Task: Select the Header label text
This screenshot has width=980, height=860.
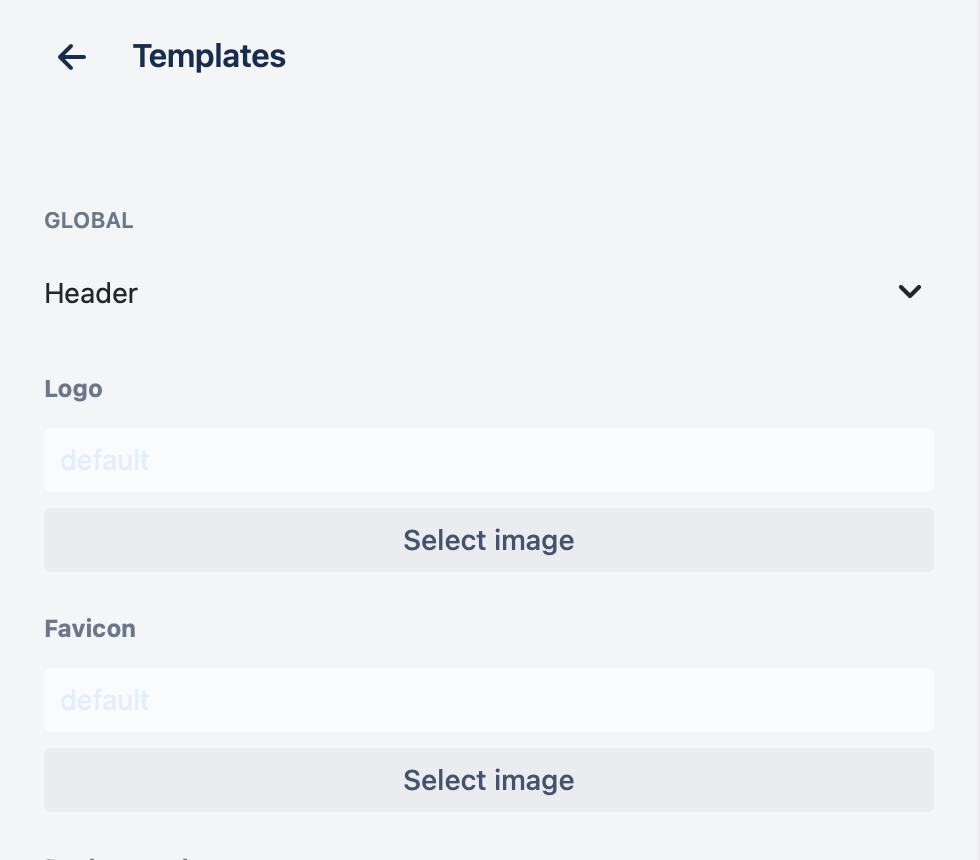Action: tap(91, 293)
